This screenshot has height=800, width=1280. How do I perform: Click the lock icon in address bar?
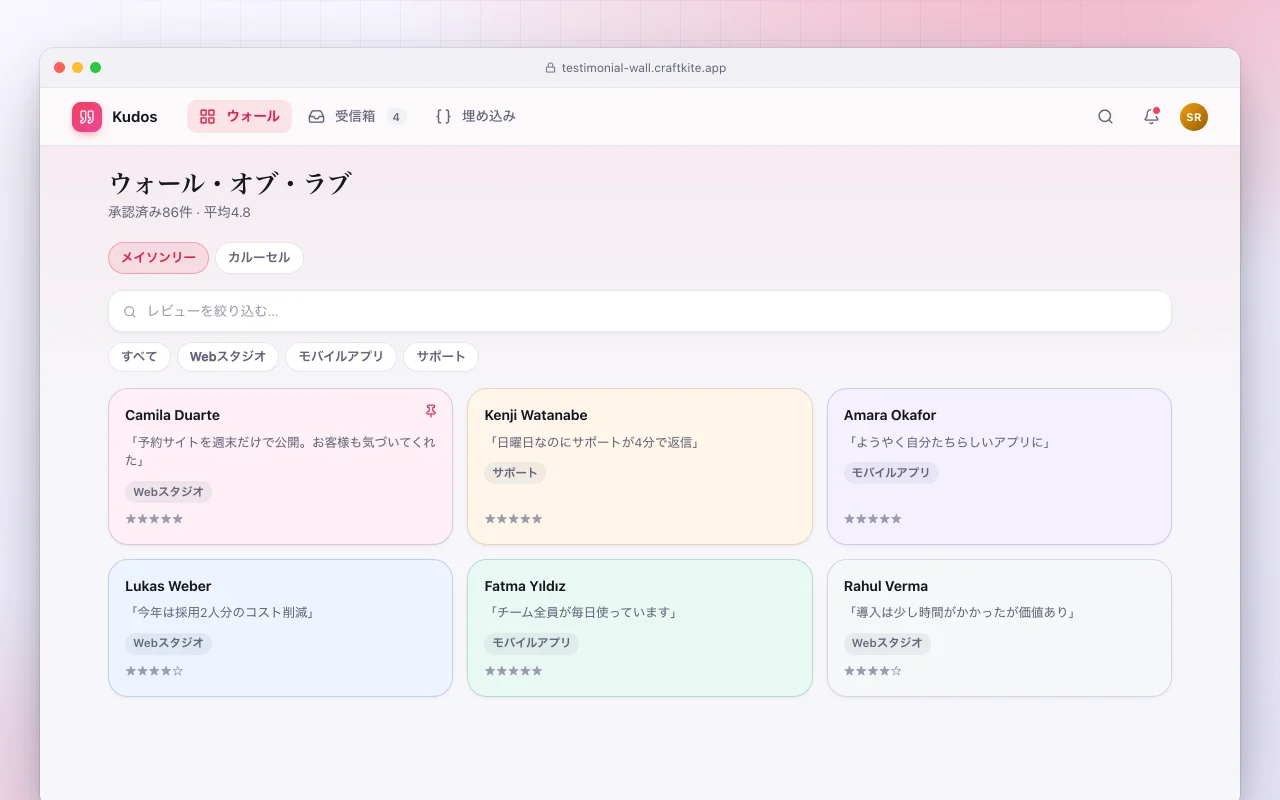click(550, 68)
